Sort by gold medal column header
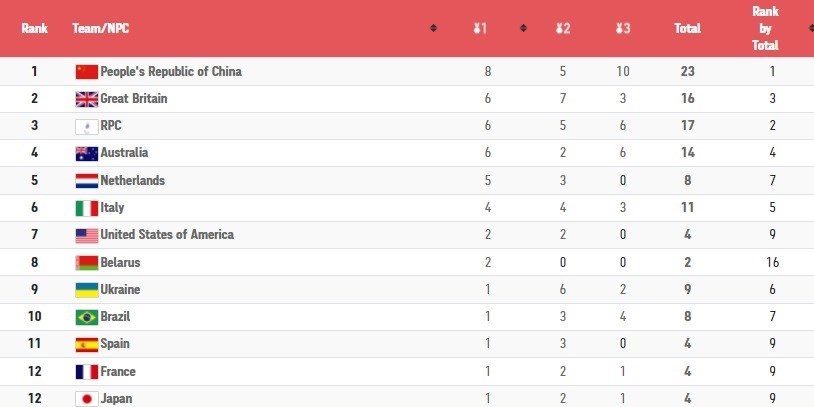Viewport: 814px width, 407px height. pyautogui.click(x=480, y=29)
